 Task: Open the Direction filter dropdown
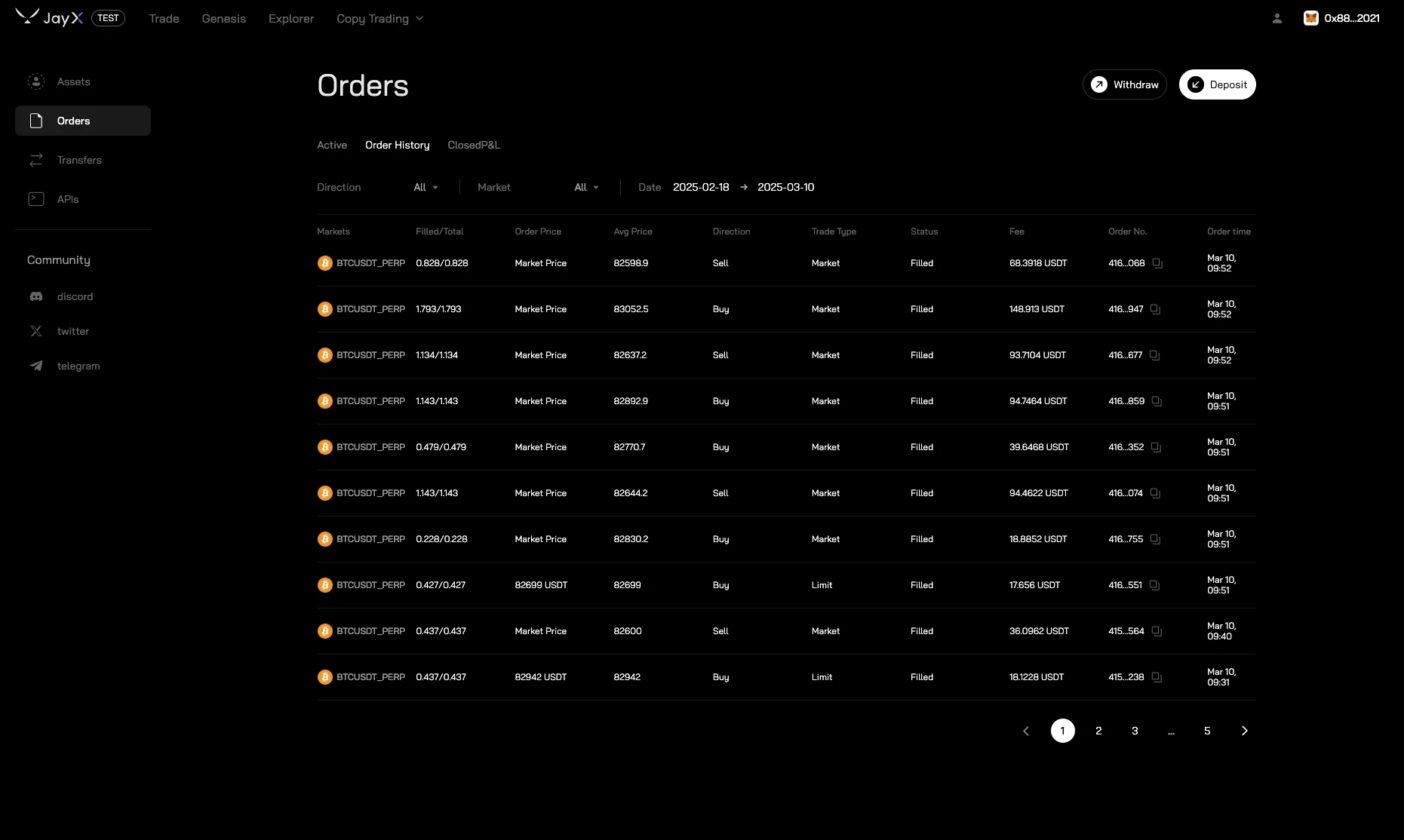(425, 187)
